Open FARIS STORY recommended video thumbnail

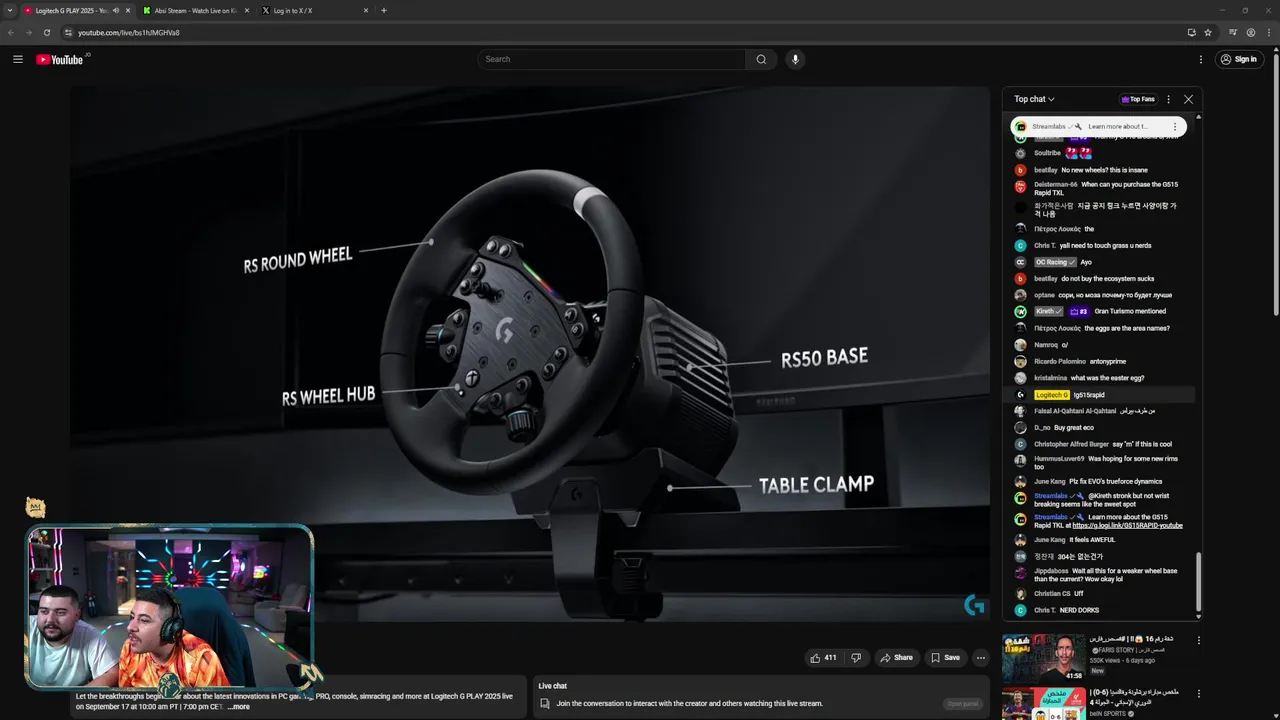click(x=1043, y=658)
